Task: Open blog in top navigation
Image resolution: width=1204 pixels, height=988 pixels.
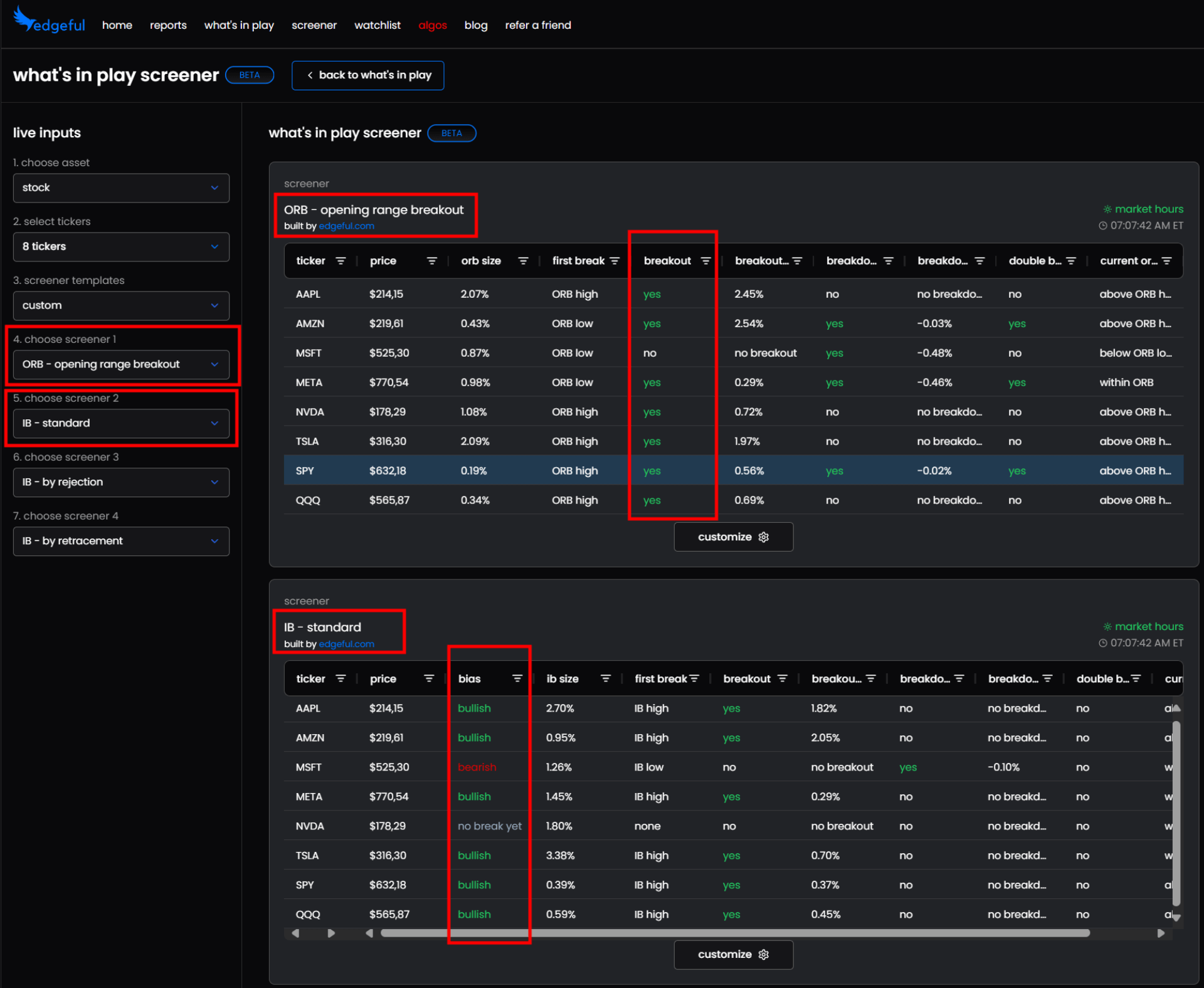Action: (x=476, y=25)
